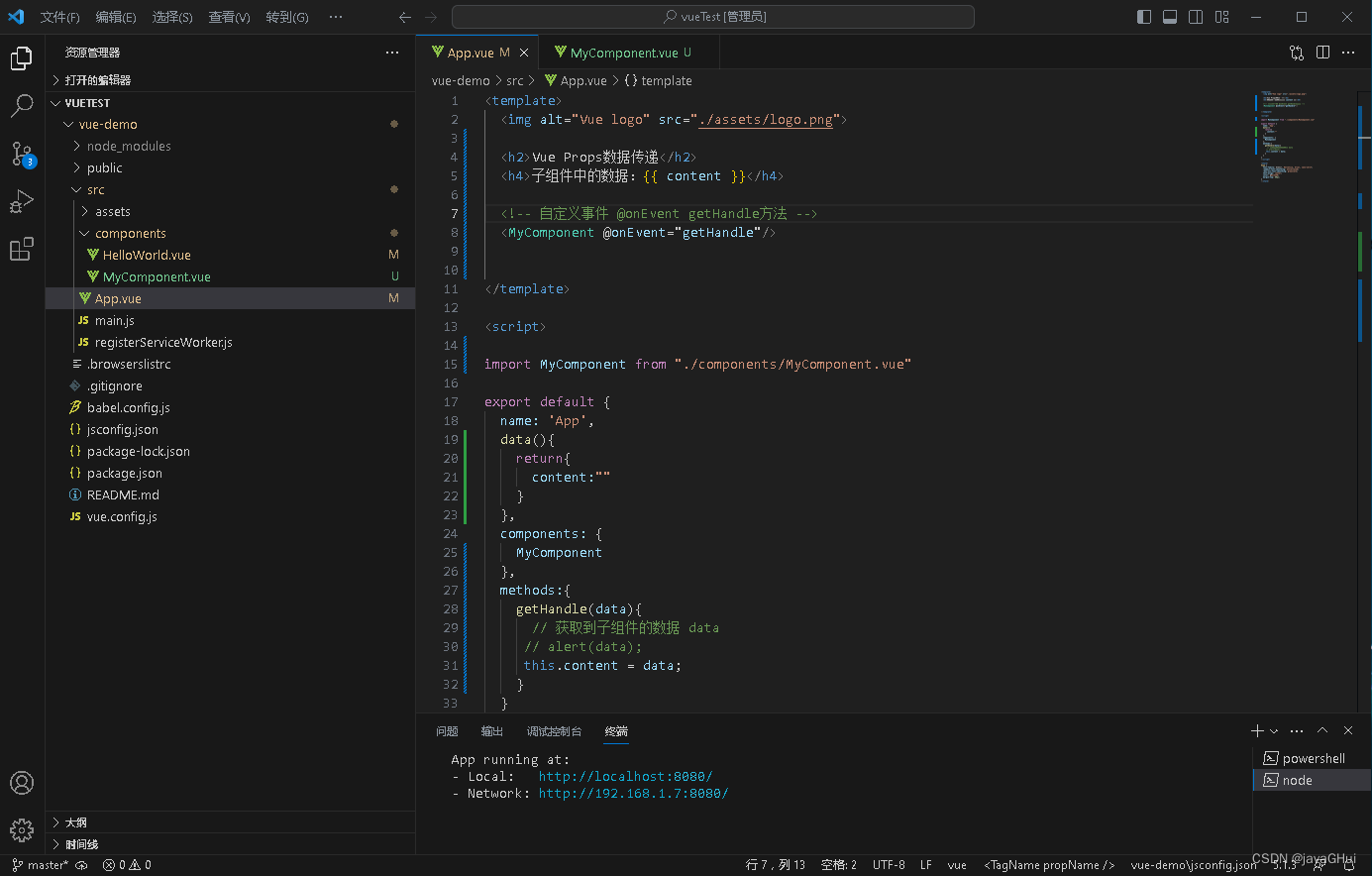The image size is (1372, 876).
Task: Open the Run and Debug view
Action: click(x=22, y=201)
